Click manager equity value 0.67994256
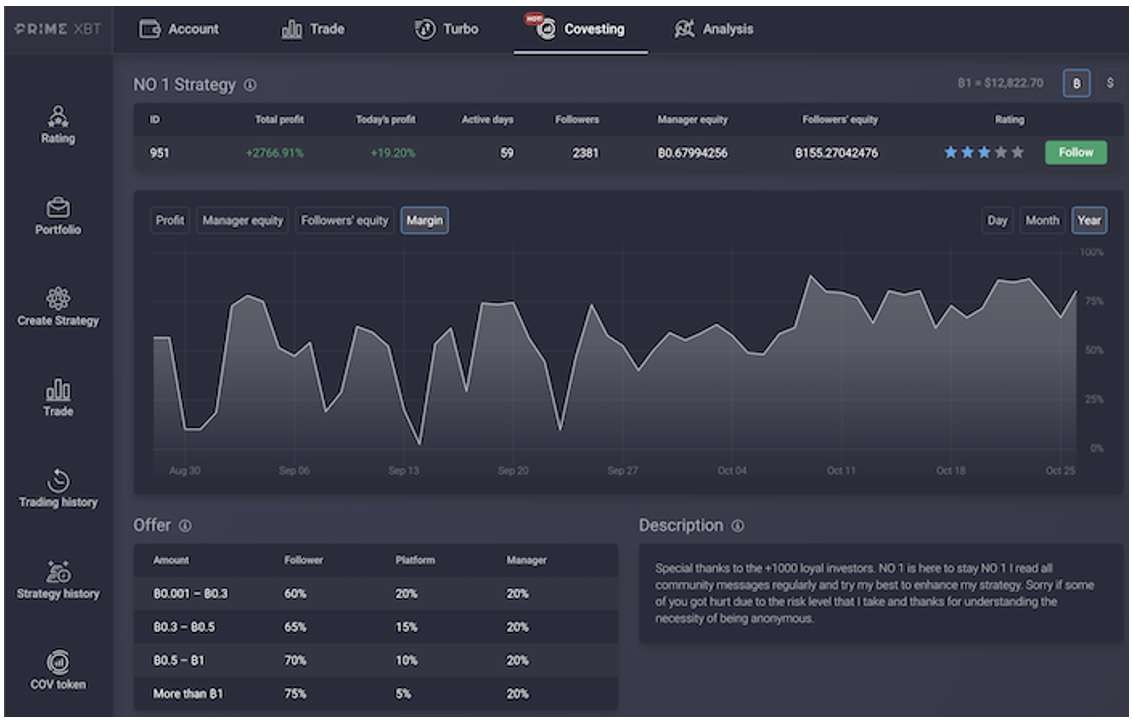The height and width of the screenshot is (721, 1133). pos(692,153)
